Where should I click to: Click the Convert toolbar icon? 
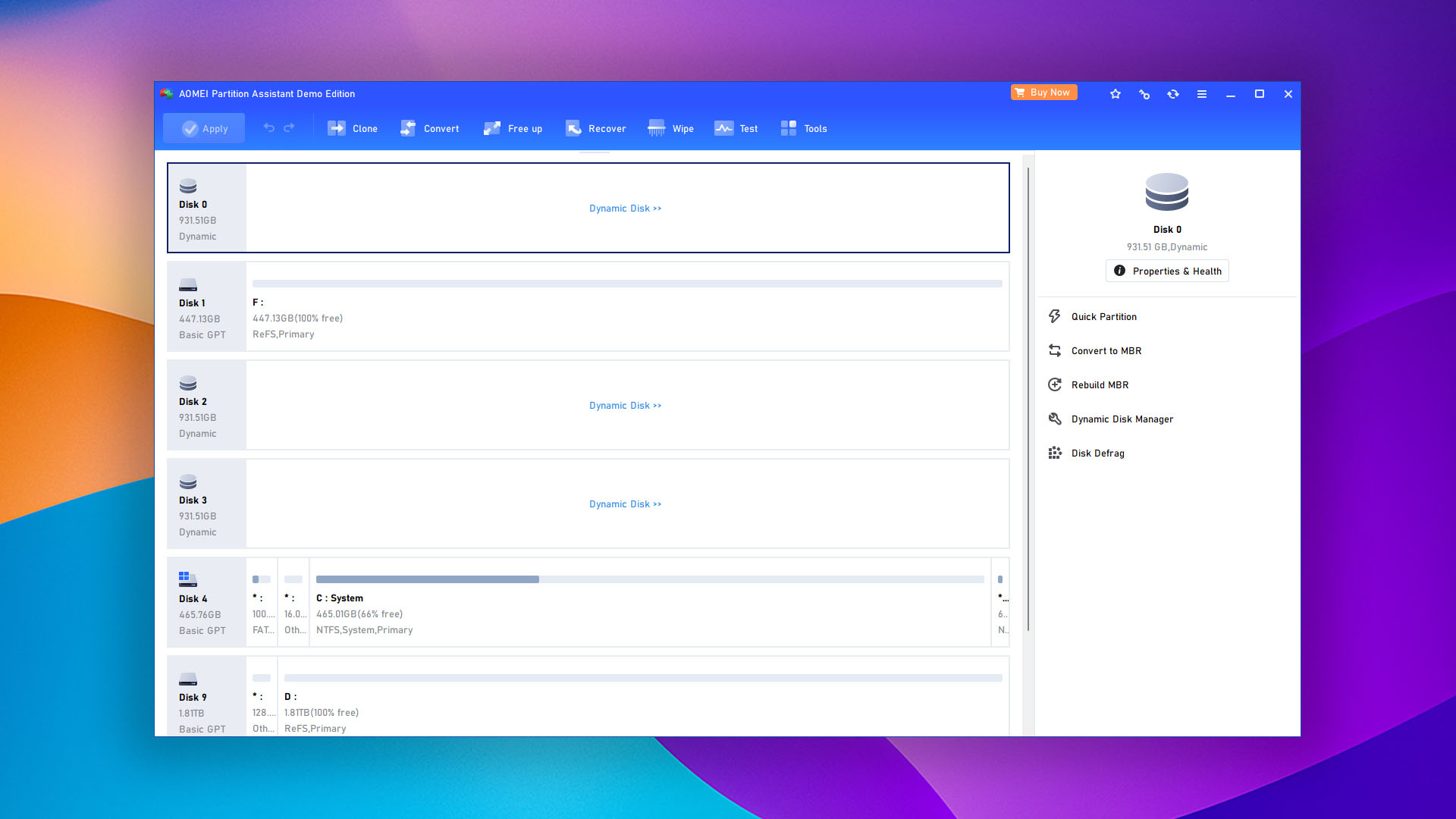pyautogui.click(x=408, y=128)
